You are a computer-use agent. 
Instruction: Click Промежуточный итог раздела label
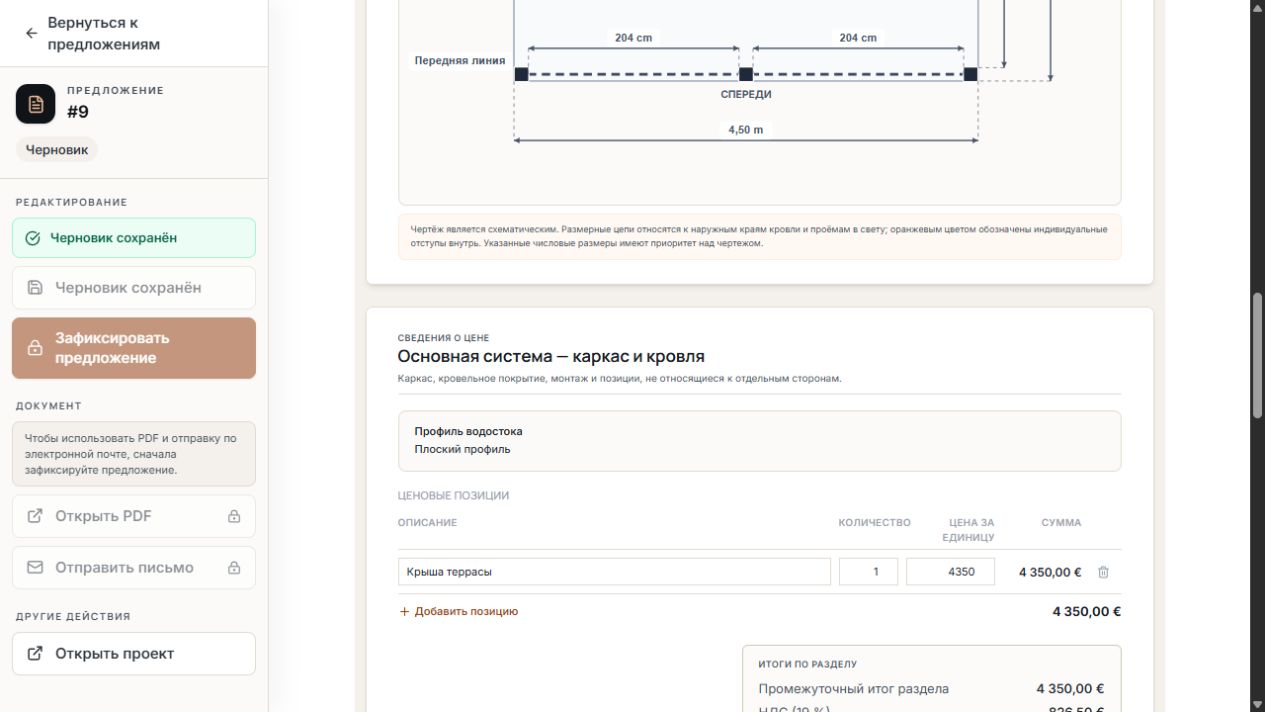tap(853, 688)
